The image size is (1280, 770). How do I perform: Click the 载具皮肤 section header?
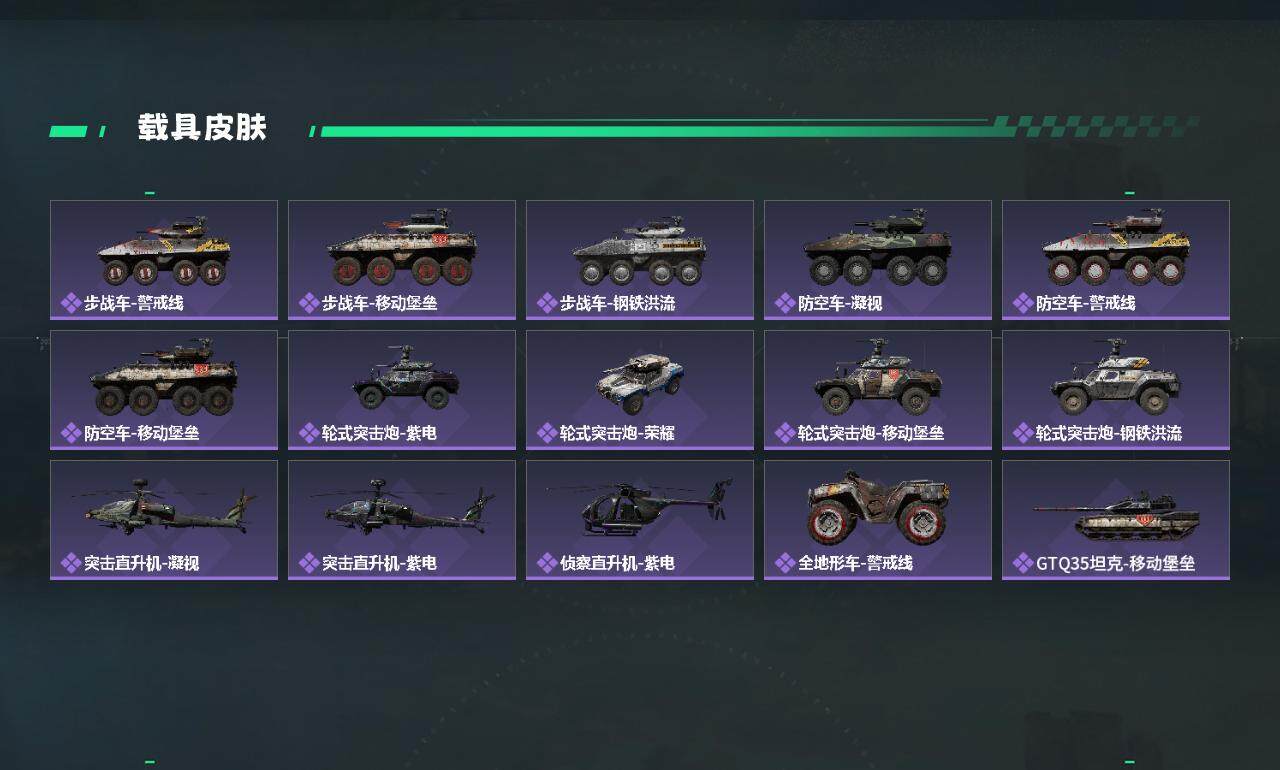tap(202, 128)
